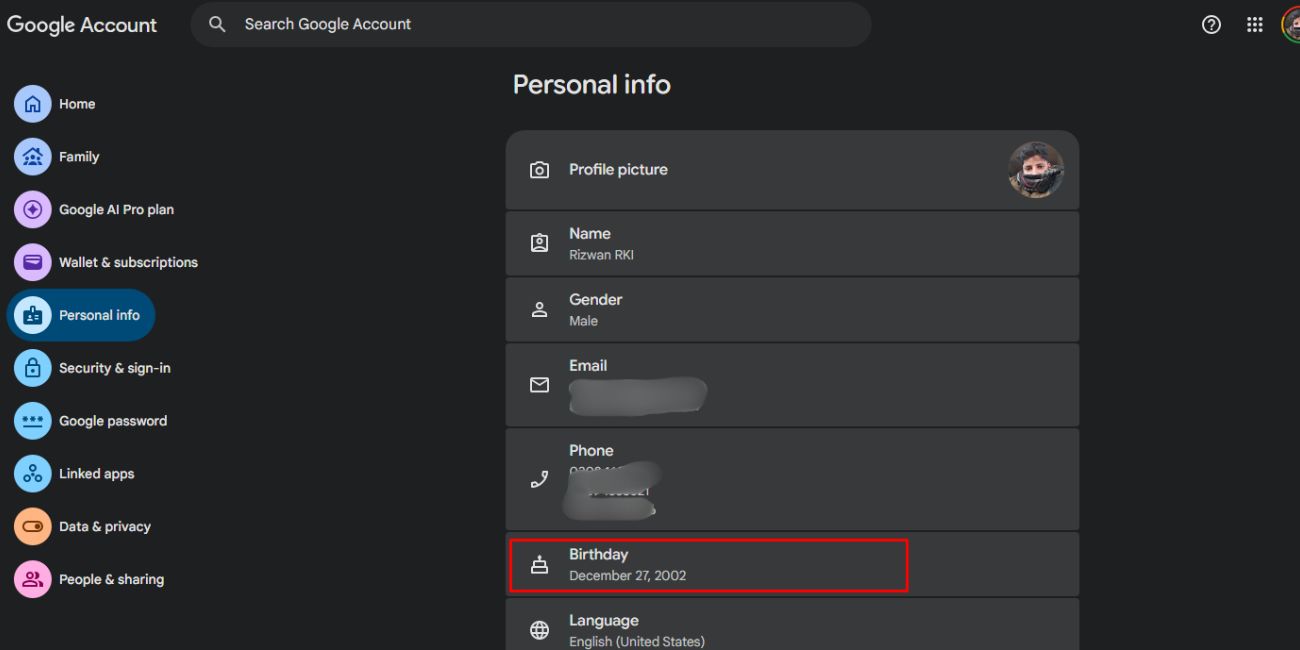
Task: Select the Home menu label
Action: [x=77, y=104]
